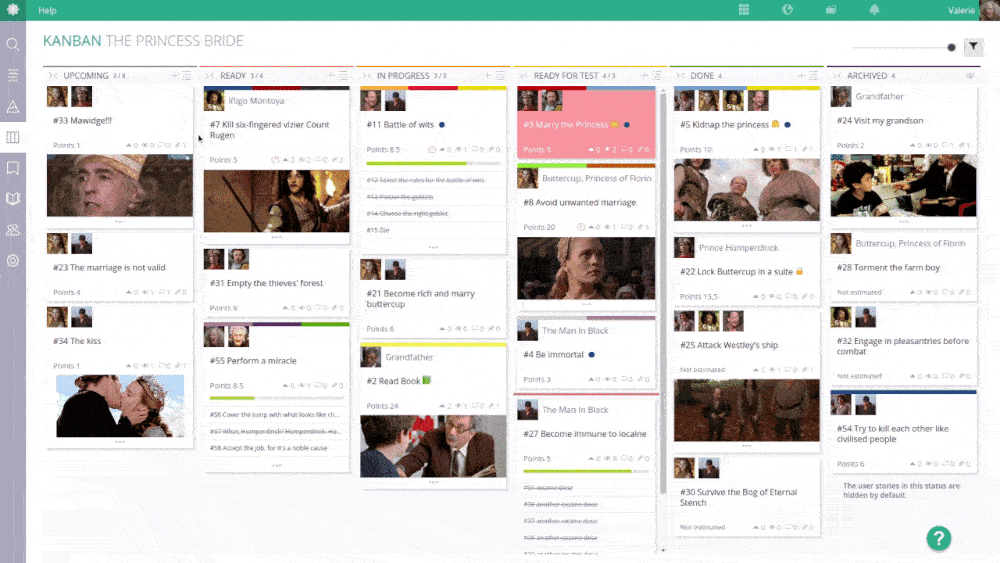Collapse the image on the #34 The kiss card
The width and height of the screenshot is (1000, 563).
120,441
